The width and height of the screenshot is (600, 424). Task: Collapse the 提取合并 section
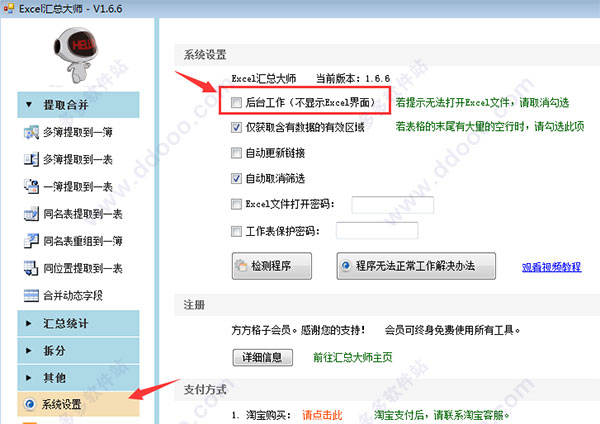[x=78, y=104]
